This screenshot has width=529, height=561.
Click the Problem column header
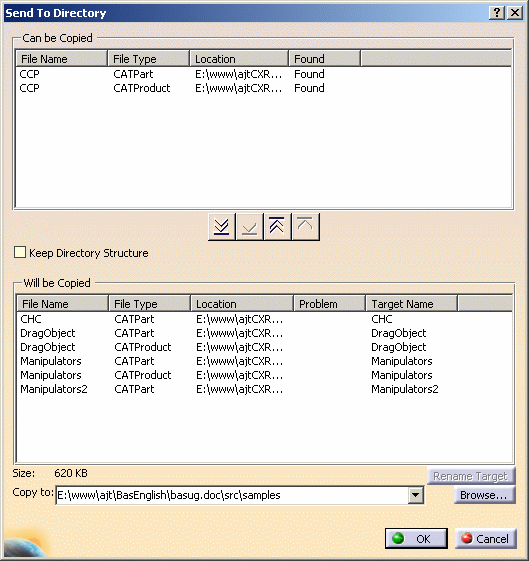329,304
